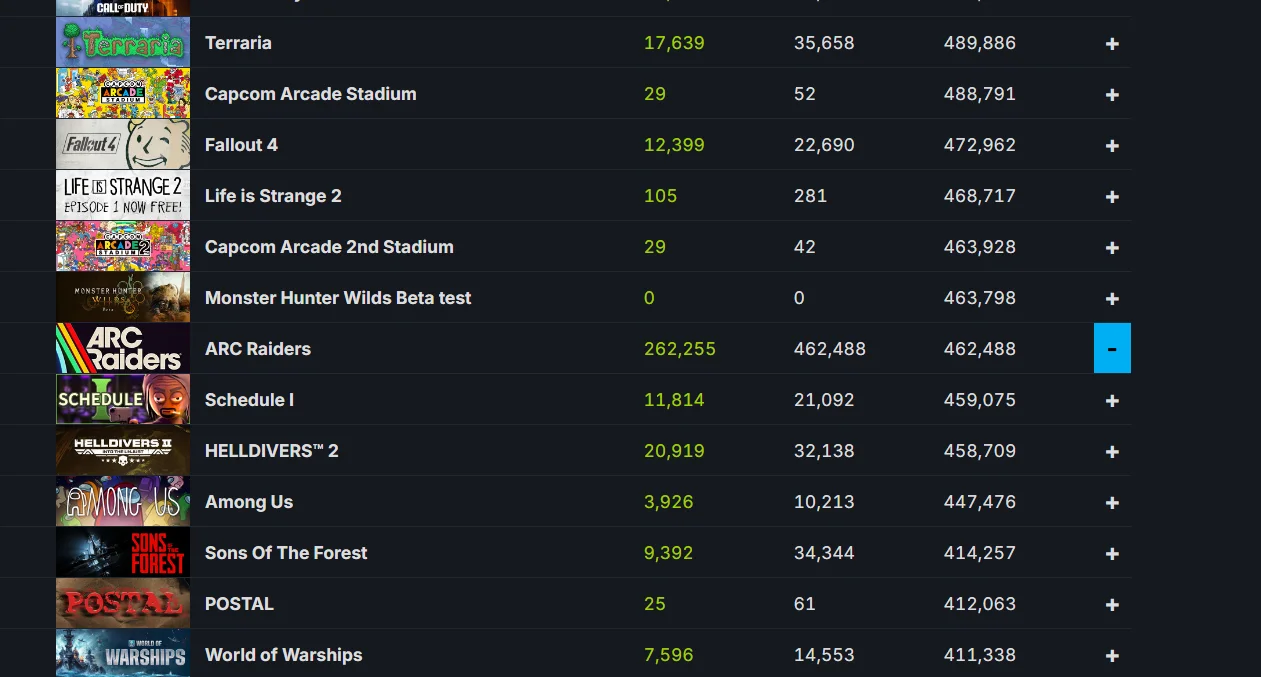Add Terraria using its plus button

click(1112, 43)
